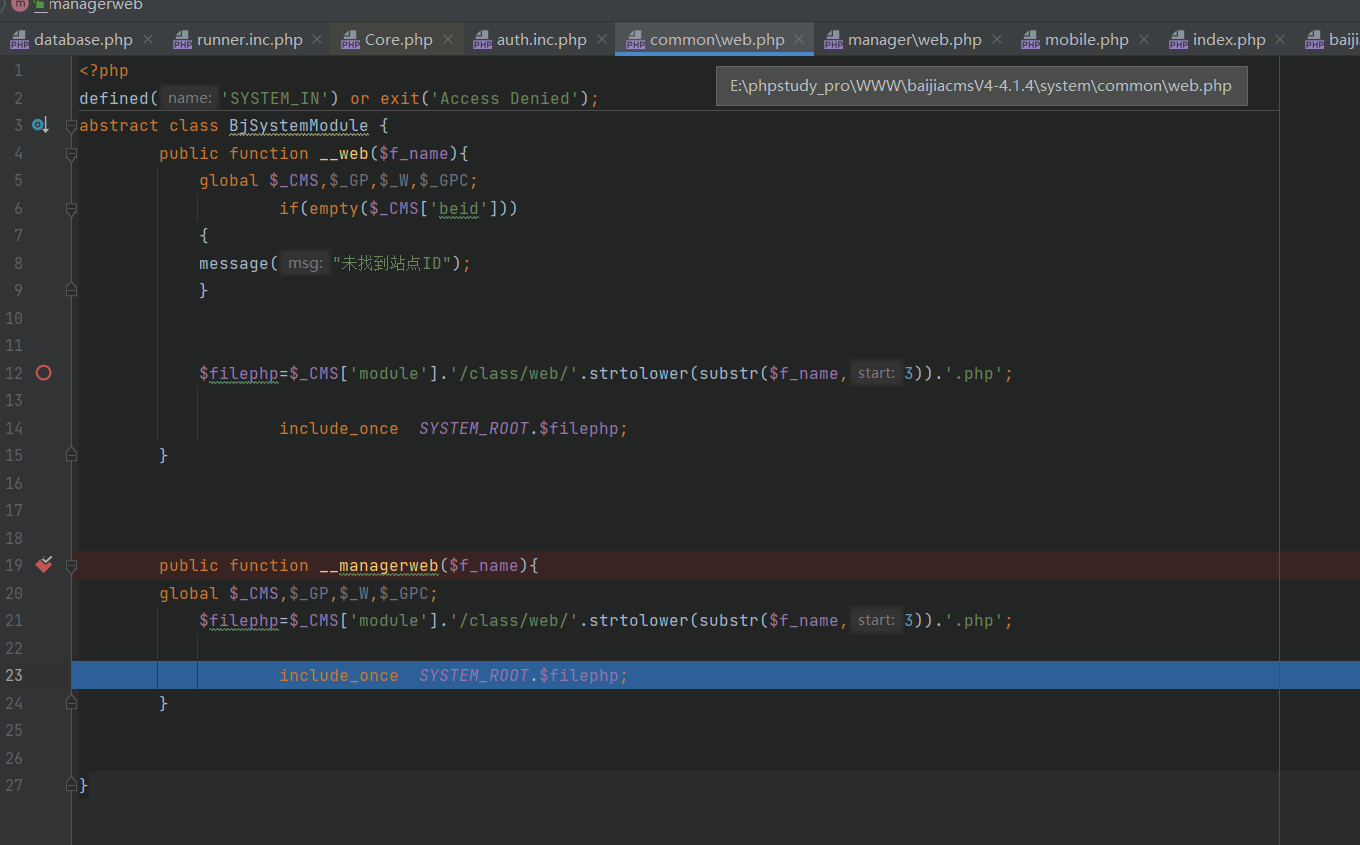Select the mobile.php tab
Viewport: 1360px width, 845px height.
(x=1087, y=40)
